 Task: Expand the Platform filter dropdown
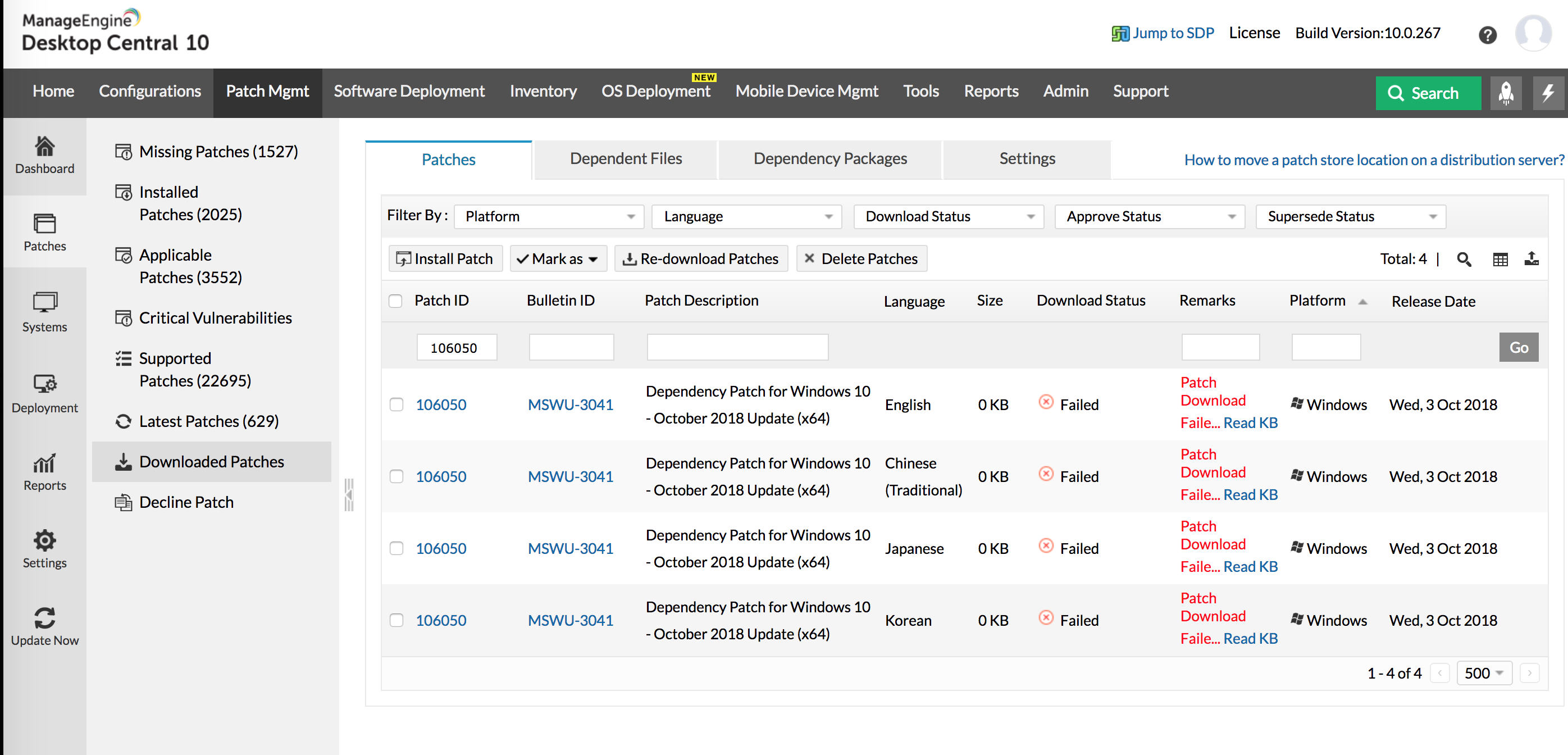tap(549, 217)
